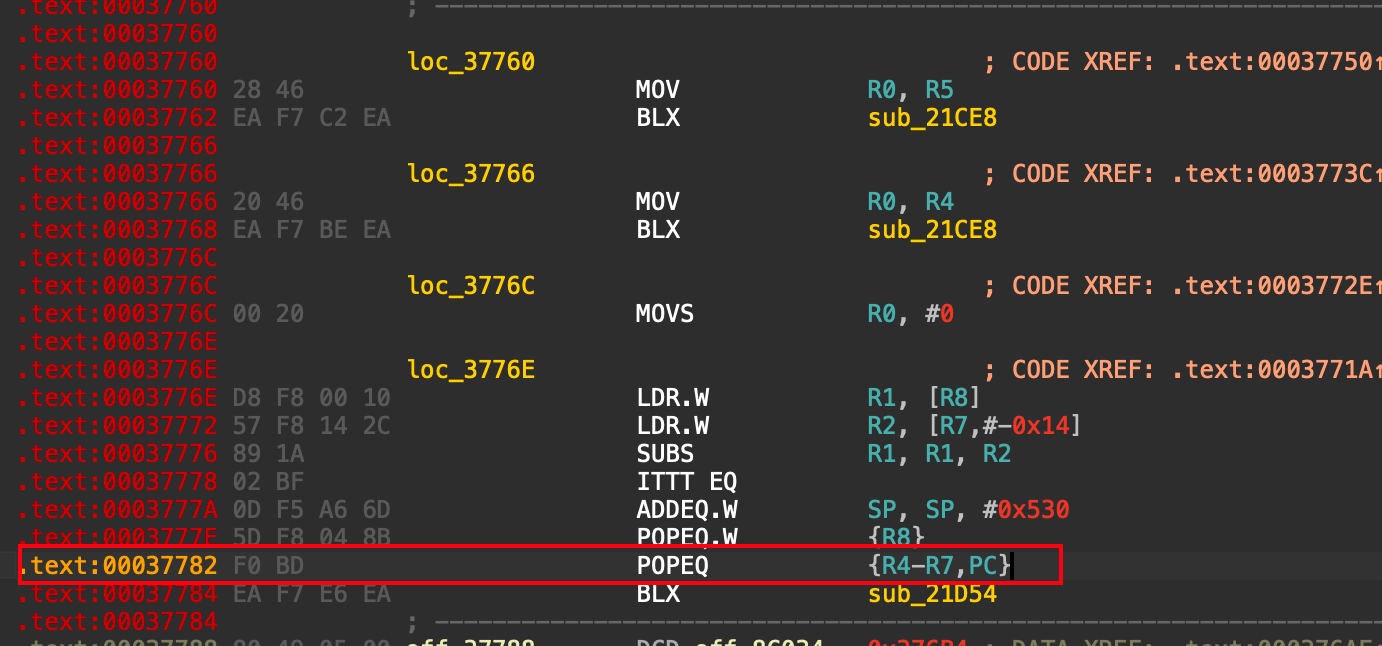Follow sub_21CE8 on the 00037768 line

pos(932,230)
